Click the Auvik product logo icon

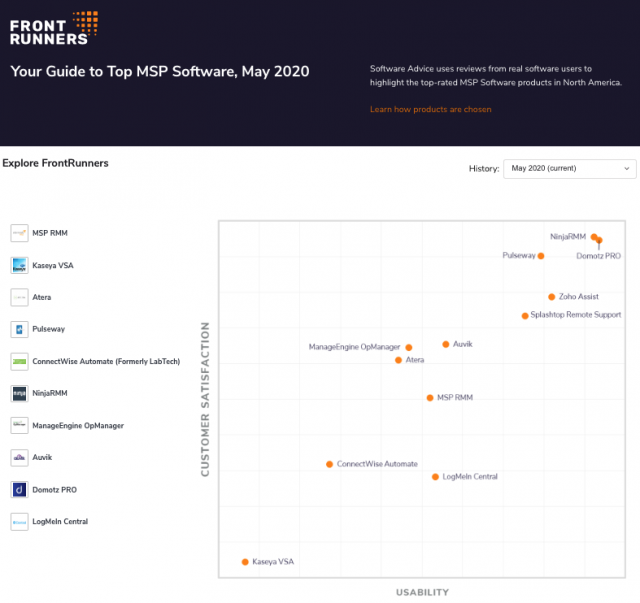(19, 458)
